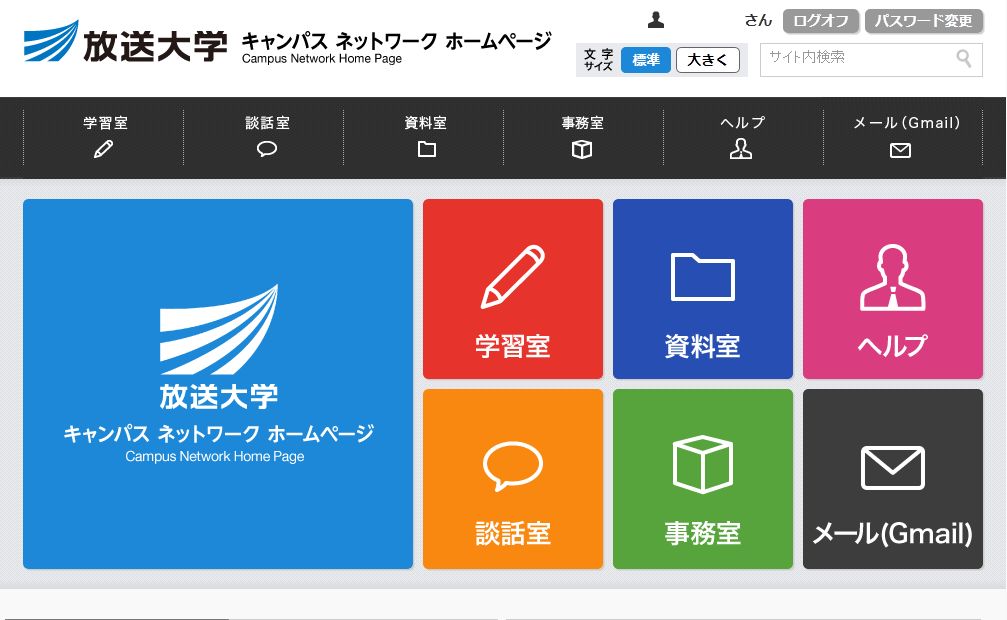Screen dimensions: 1007x620
Task: Click the パスワード変更 button
Action: tap(924, 21)
